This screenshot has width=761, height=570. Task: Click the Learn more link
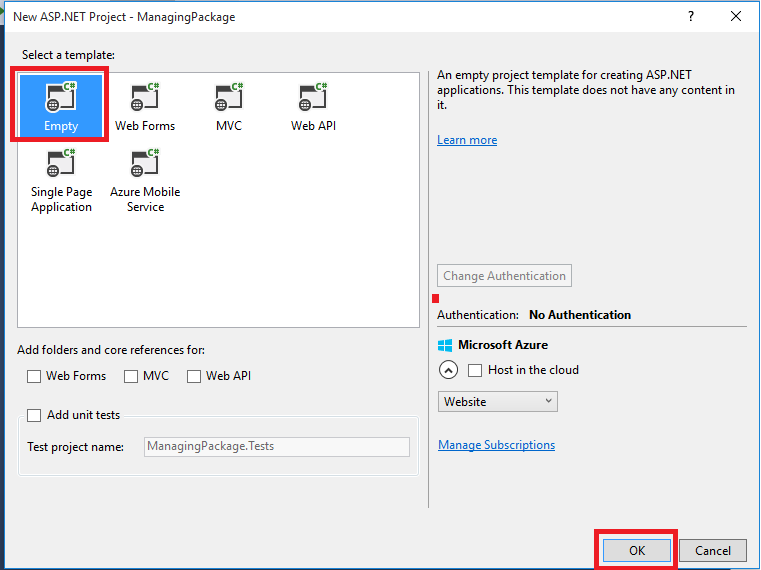point(467,140)
